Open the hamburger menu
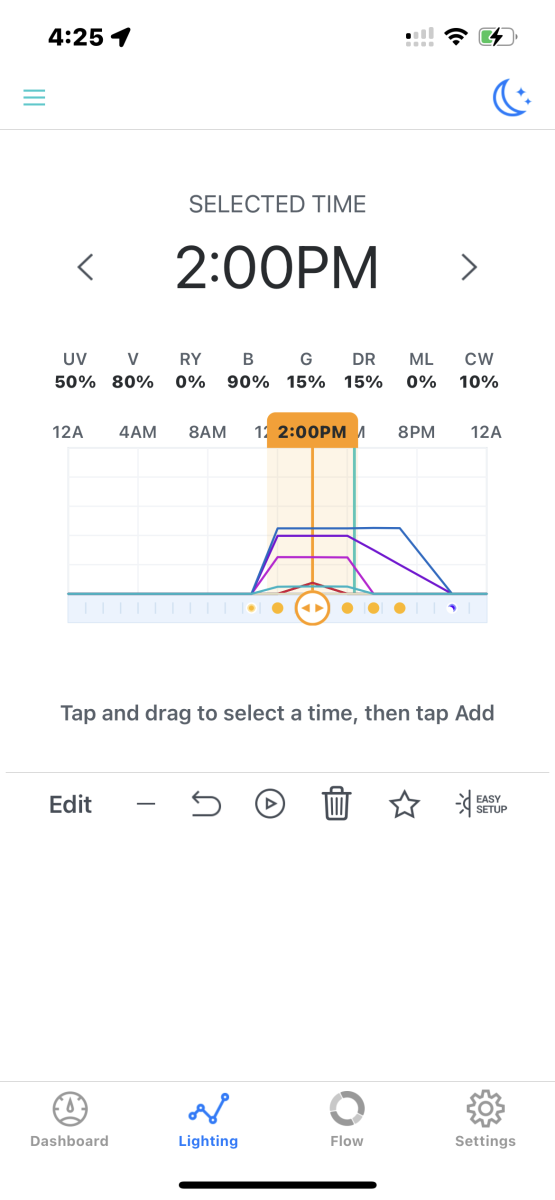This screenshot has height=1200, width=555. pyautogui.click(x=34, y=97)
